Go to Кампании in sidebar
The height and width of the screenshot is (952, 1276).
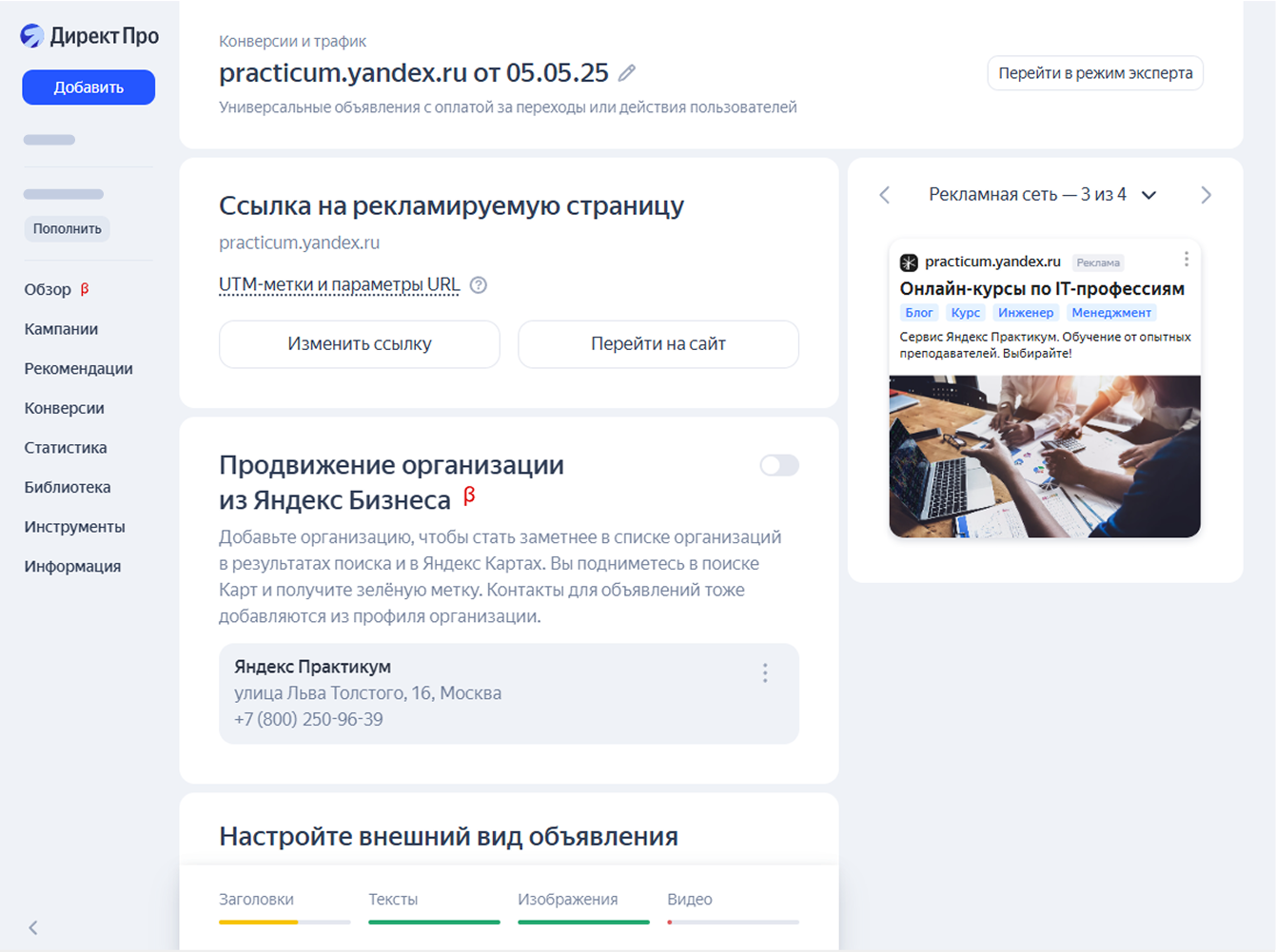click(x=61, y=329)
